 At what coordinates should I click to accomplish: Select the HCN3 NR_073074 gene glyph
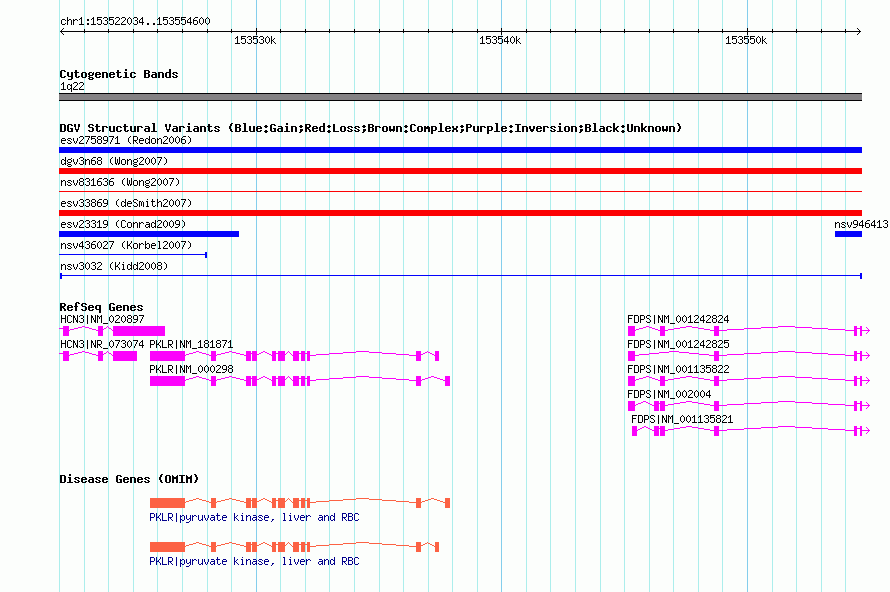[99, 356]
